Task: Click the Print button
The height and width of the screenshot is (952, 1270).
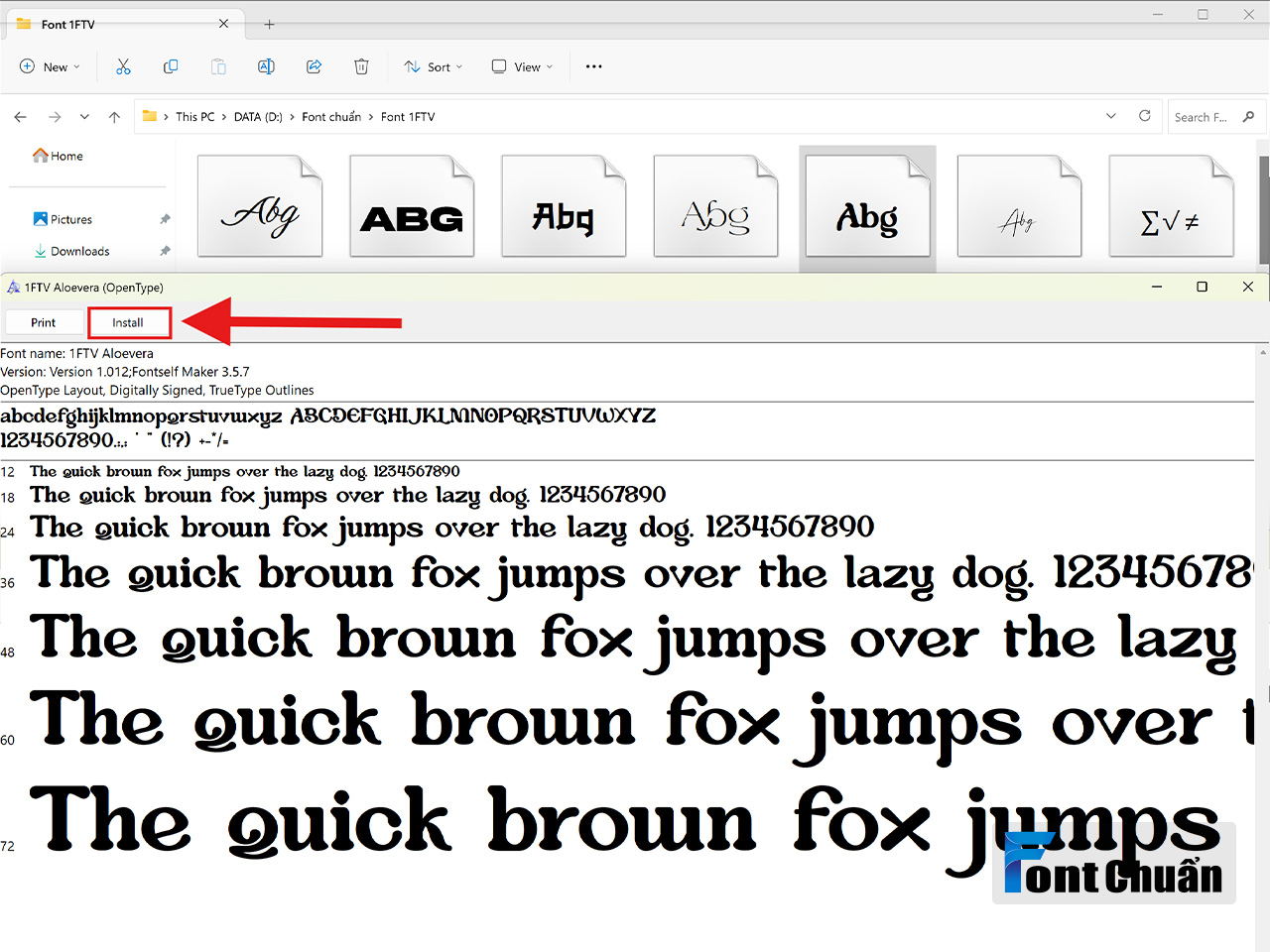Action: [44, 323]
